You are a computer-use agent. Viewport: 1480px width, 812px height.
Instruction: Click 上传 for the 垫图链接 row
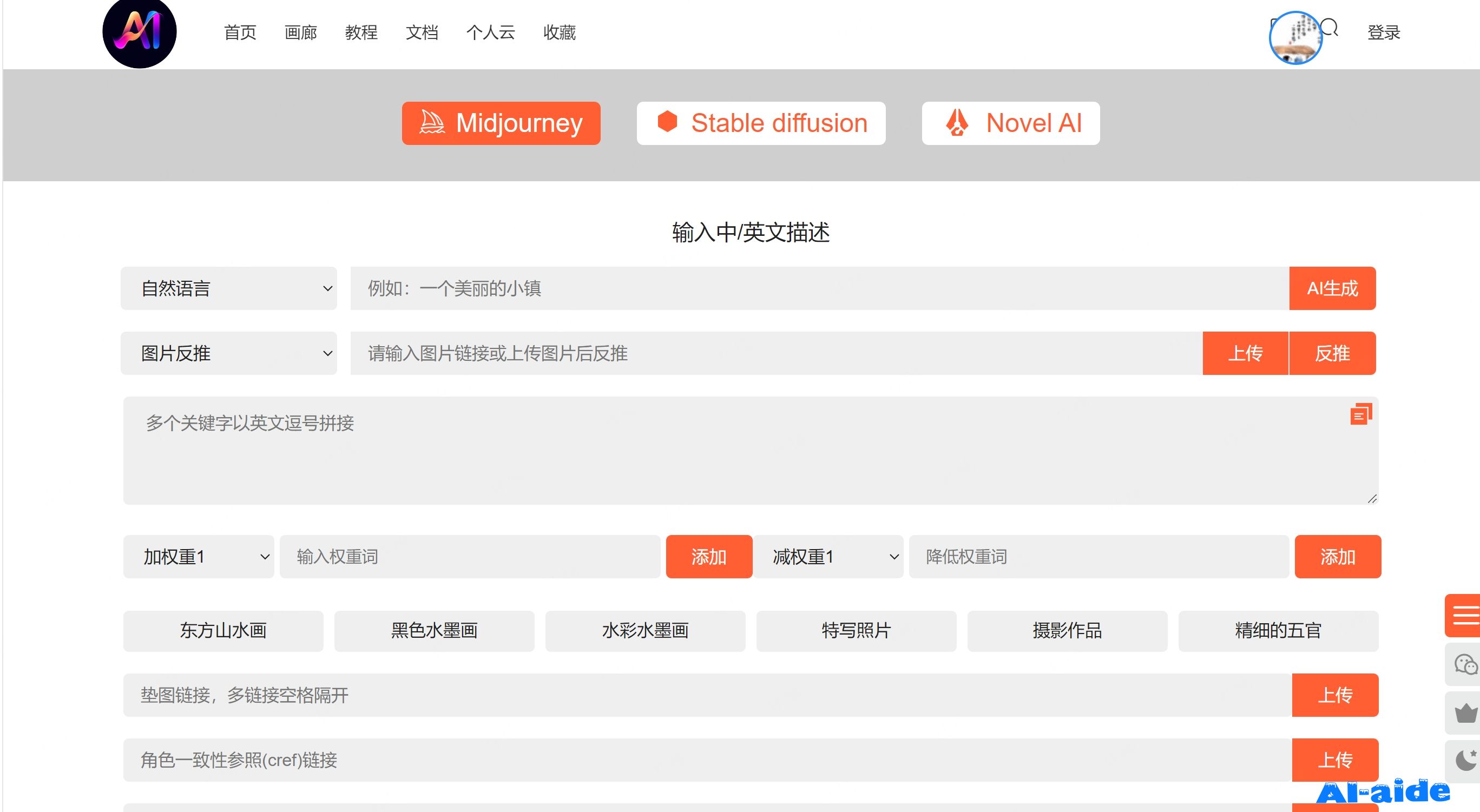(x=1335, y=695)
